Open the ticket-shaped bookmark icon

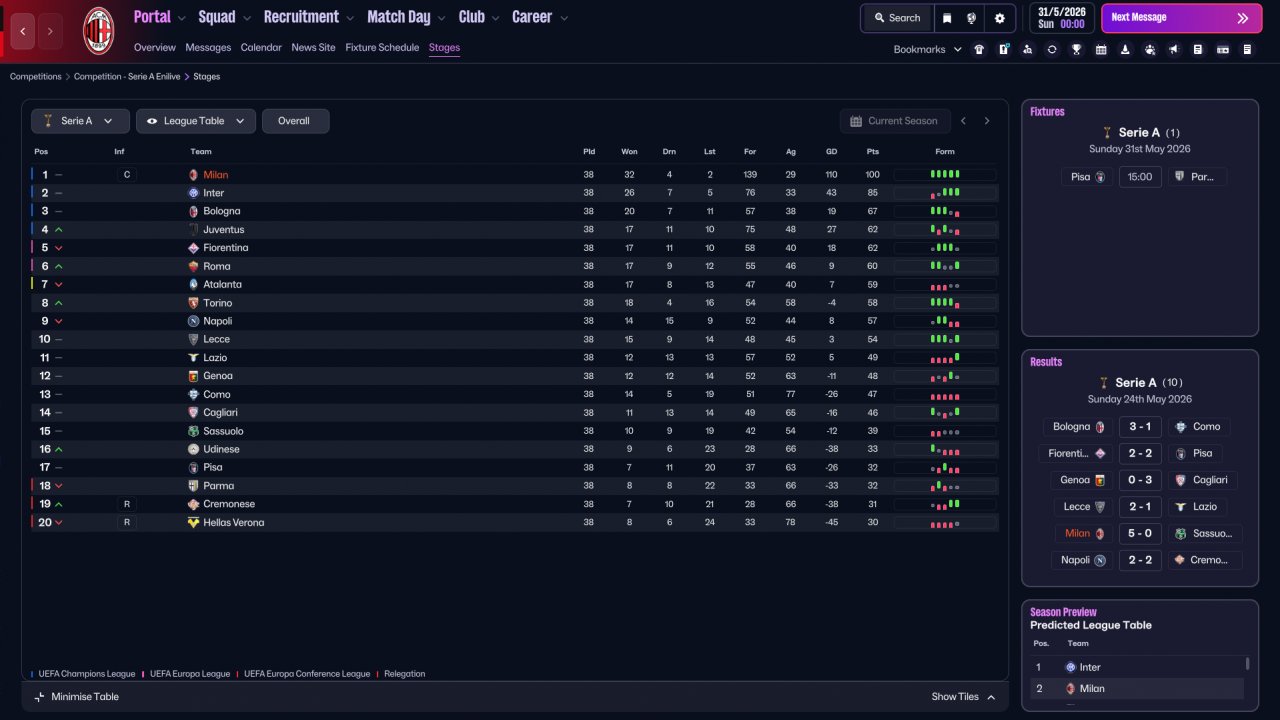(1223, 49)
